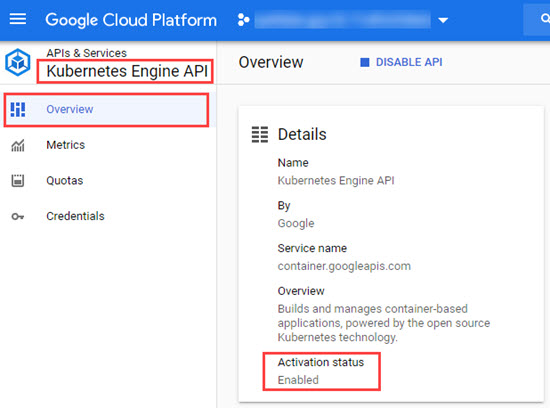Click the APIs & Services breadcrumb

[86, 53]
